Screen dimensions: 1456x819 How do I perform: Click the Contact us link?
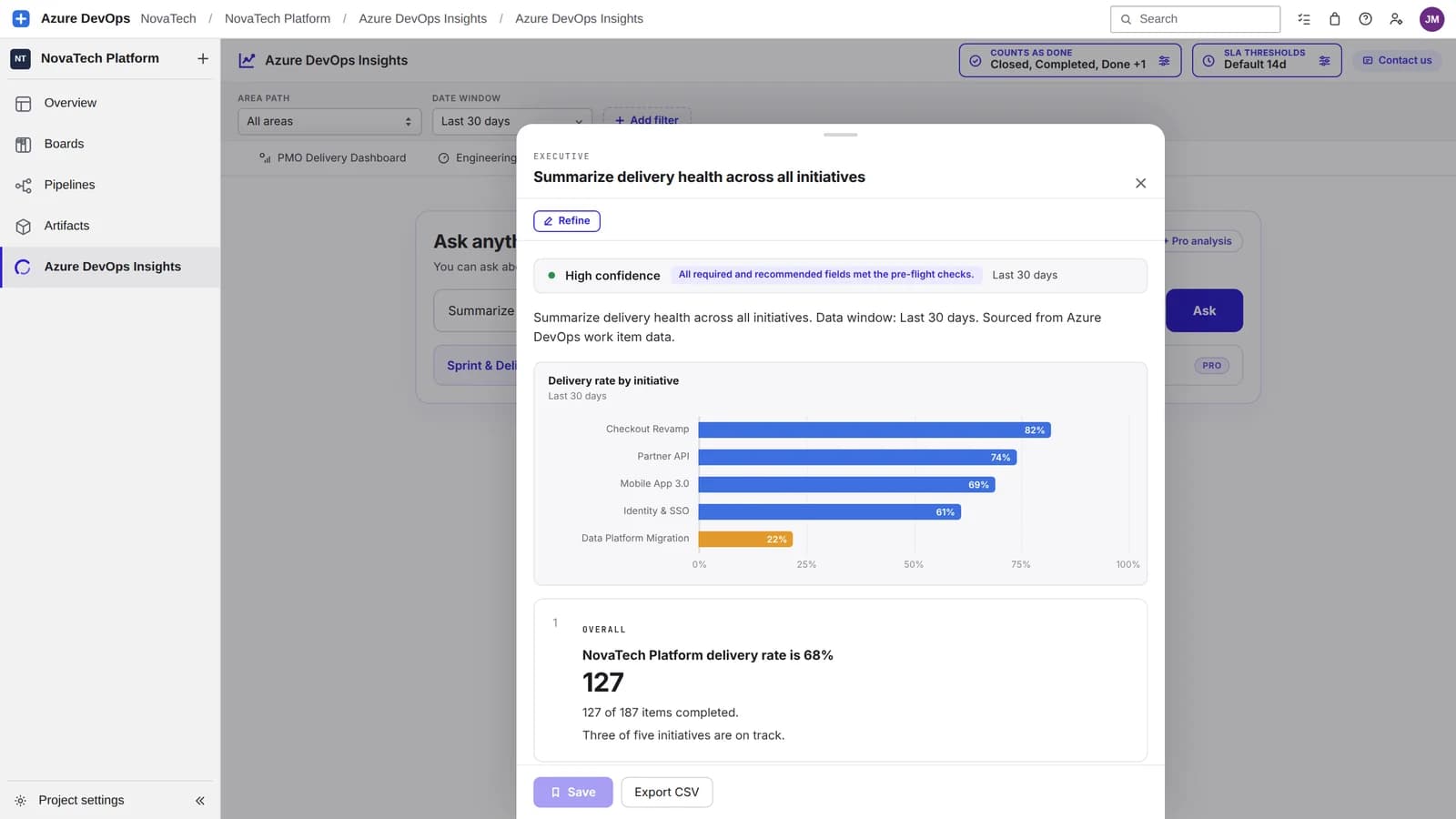[1397, 60]
